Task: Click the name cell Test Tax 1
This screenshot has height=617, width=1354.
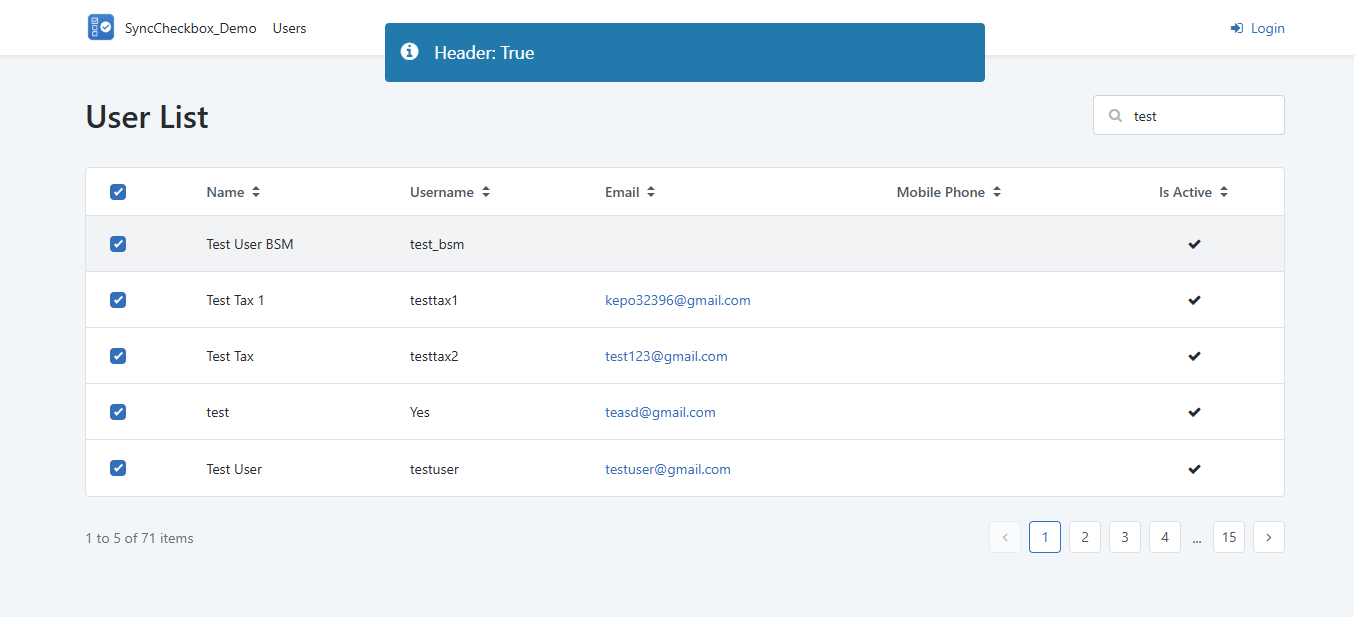Action: pyautogui.click(x=235, y=300)
